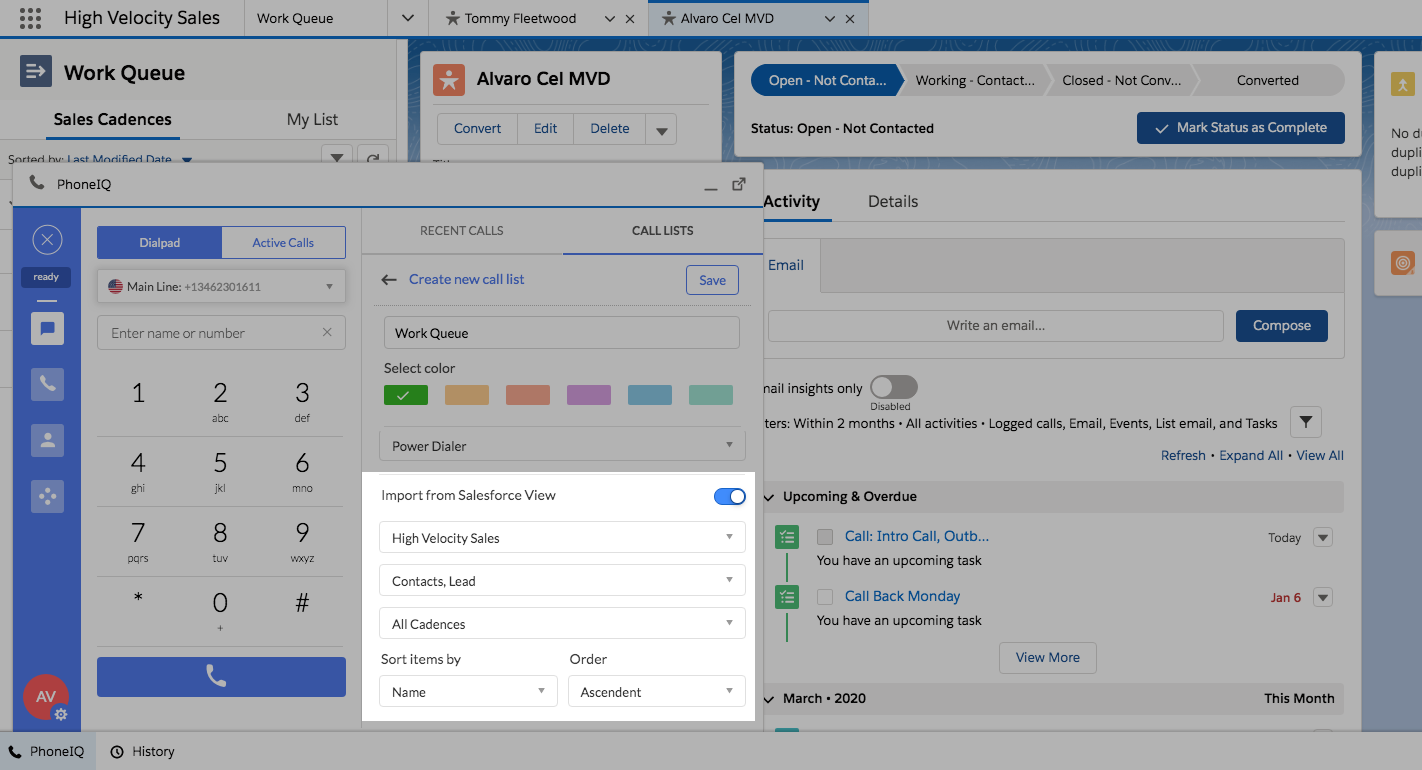The width and height of the screenshot is (1422, 770).
Task: Switch to the Sales Cadences tab
Action: coord(112,119)
